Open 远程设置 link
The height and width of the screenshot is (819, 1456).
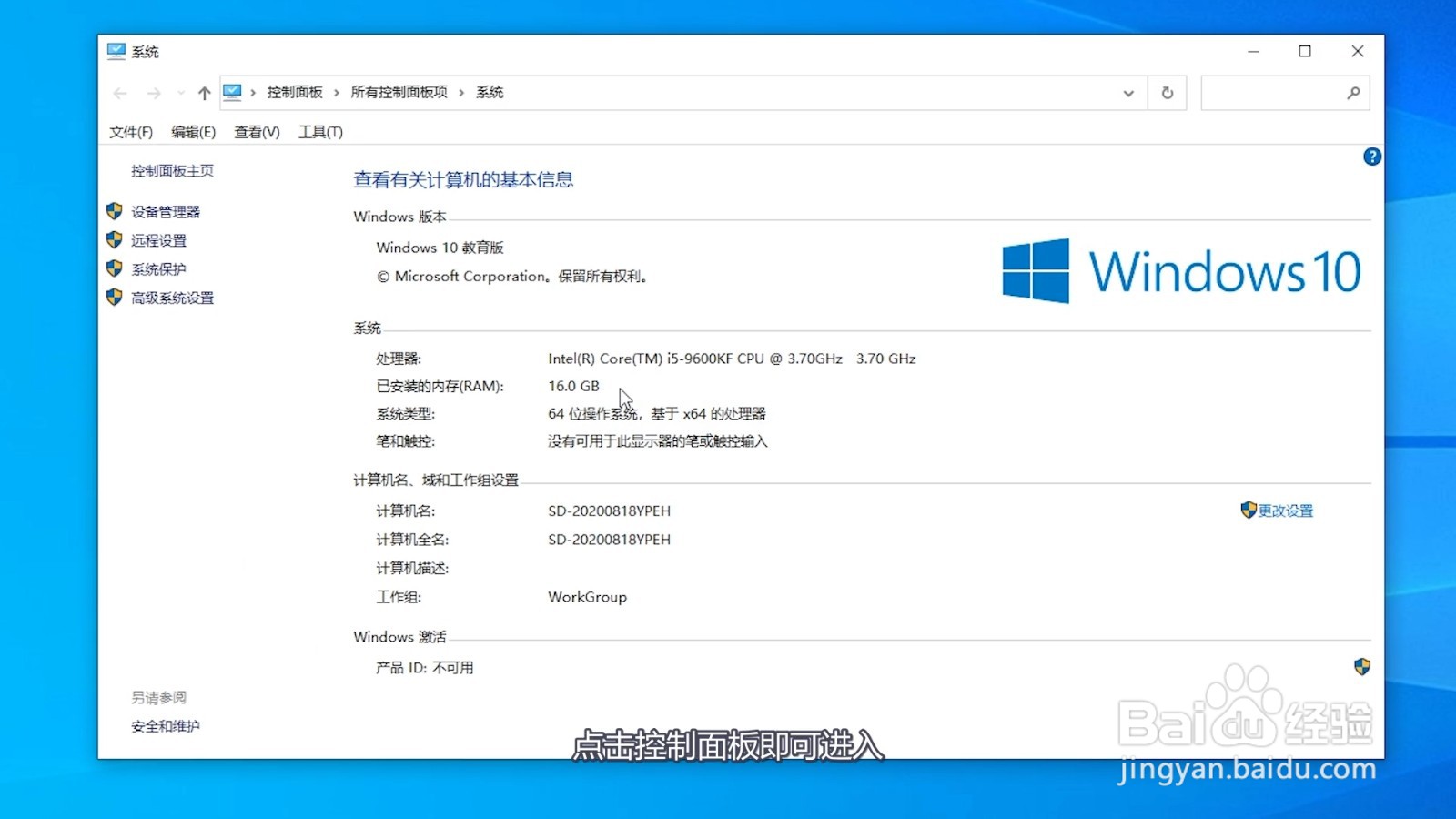[x=158, y=240]
